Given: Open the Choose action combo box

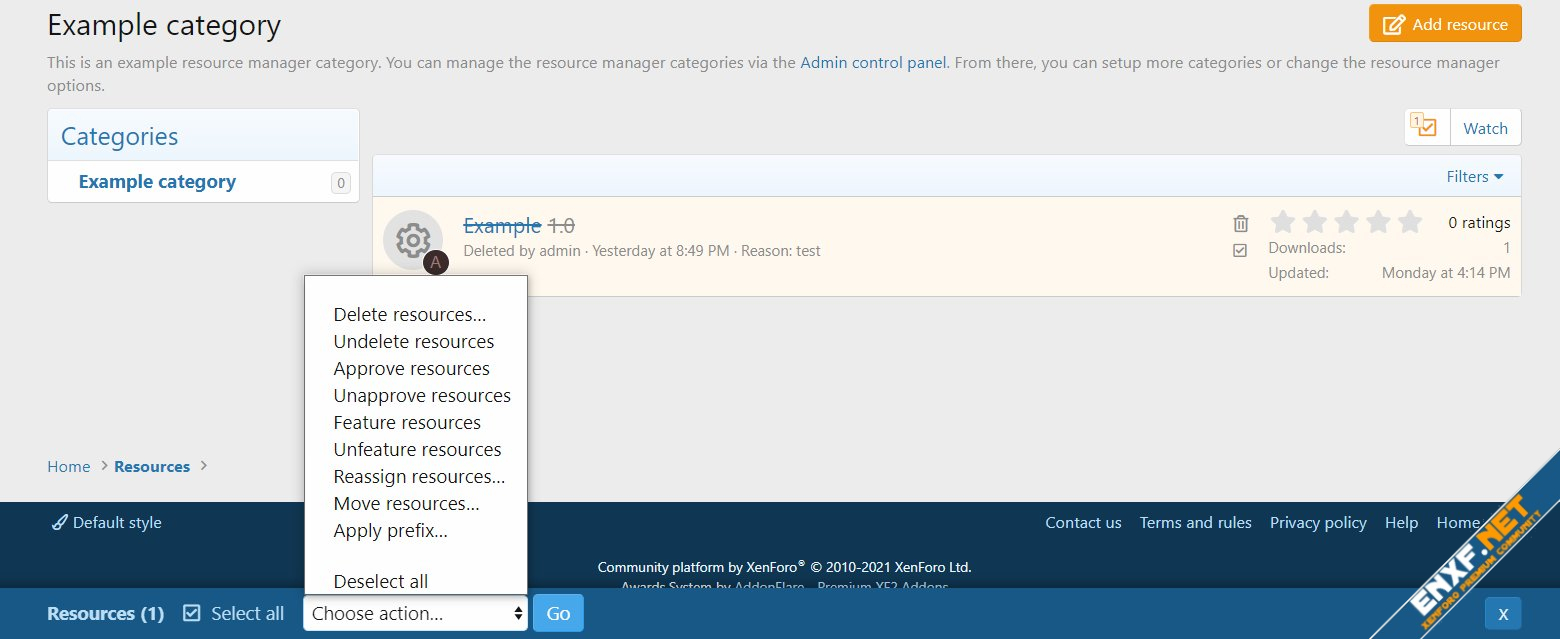Looking at the screenshot, I should point(415,613).
